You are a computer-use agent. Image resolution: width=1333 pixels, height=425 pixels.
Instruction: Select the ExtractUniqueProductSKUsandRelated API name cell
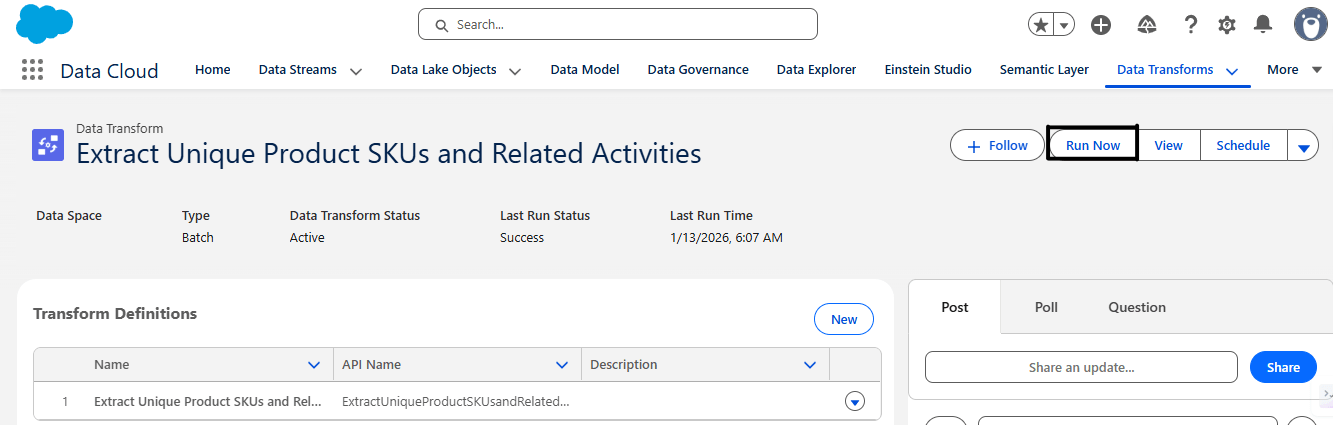[x=456, y=401]
